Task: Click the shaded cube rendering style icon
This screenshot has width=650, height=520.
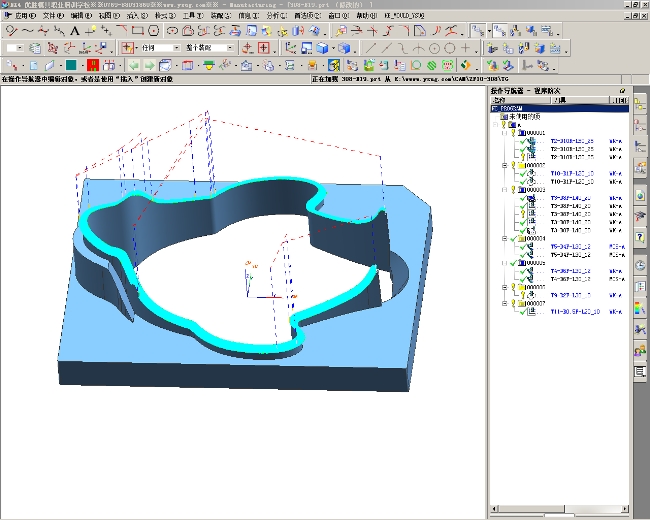Action: point(322,48)
